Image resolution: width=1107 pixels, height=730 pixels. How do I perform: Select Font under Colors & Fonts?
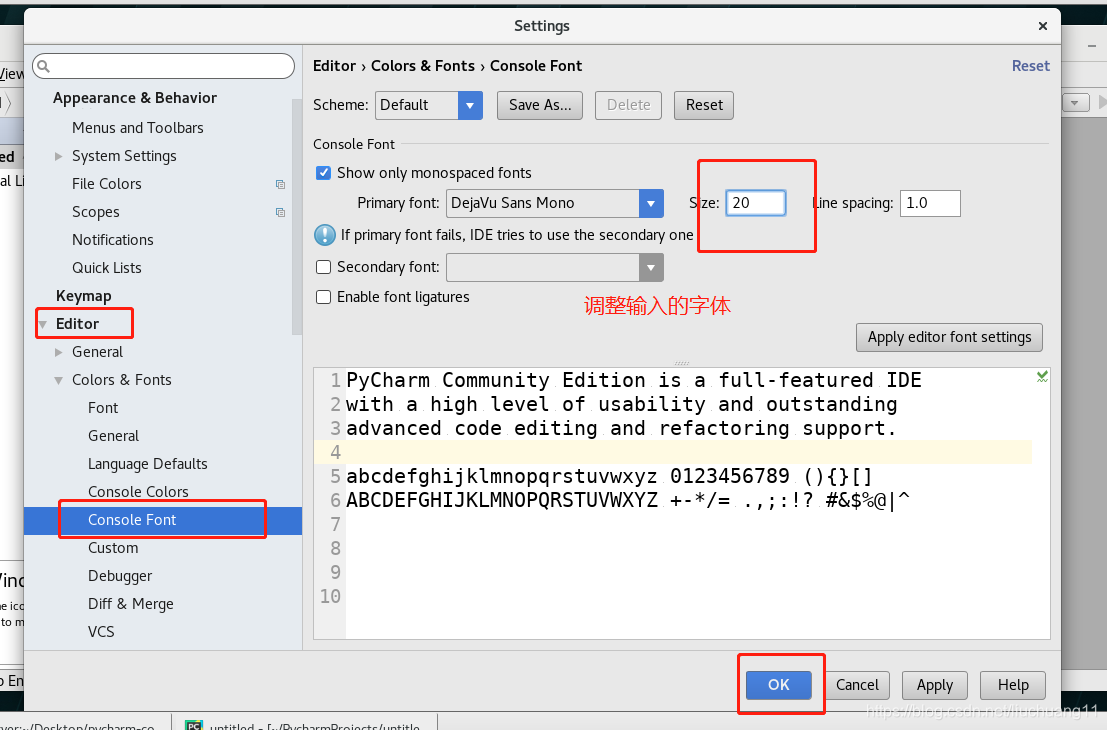coord(103,408)
